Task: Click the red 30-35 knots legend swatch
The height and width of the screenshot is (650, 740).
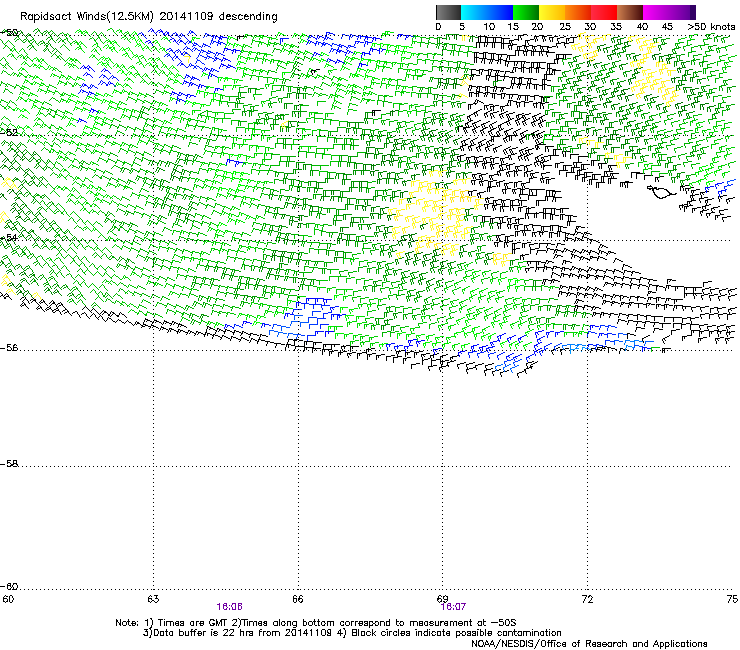Action: click(604, 12)
